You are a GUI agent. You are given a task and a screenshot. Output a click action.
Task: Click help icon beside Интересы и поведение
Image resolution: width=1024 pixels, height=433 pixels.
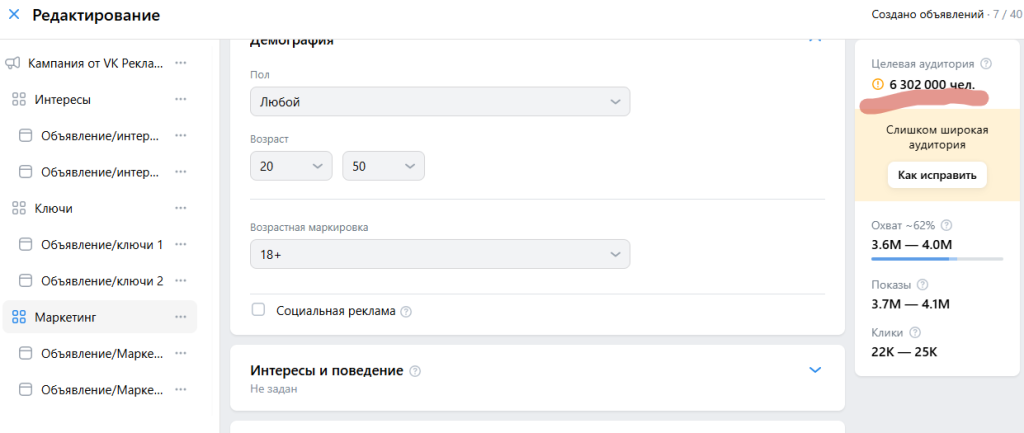(415, 371)
